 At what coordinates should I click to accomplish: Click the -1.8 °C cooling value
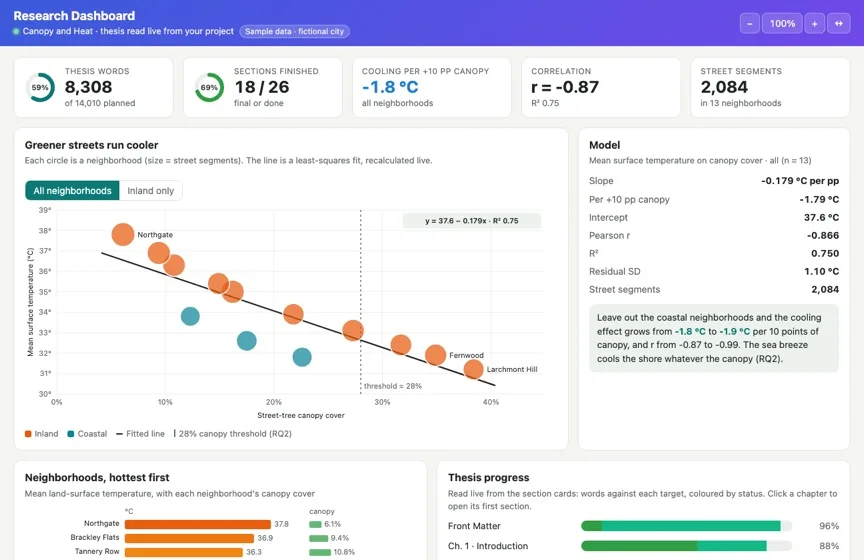(x=390, y=87)
